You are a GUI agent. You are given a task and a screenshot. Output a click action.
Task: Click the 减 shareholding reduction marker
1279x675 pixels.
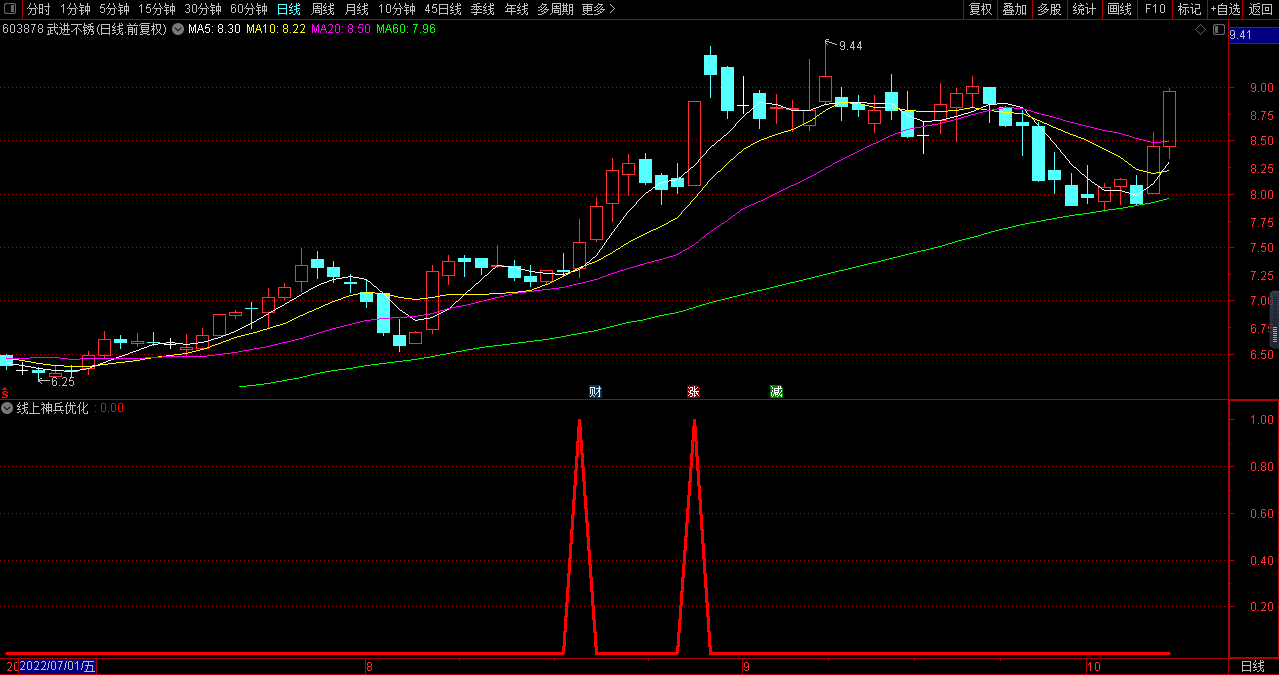776,392
